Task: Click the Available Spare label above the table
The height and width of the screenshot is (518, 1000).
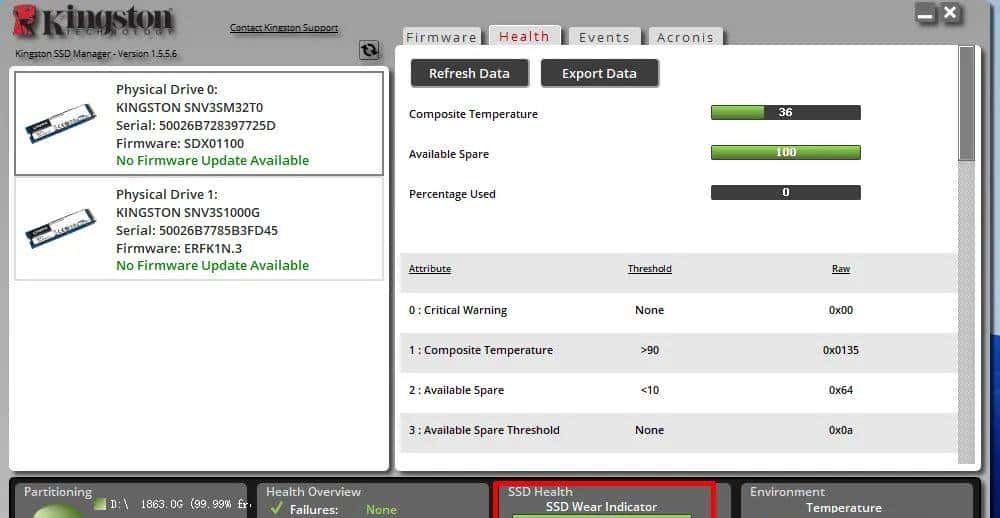Action: (x=449, y=154)
